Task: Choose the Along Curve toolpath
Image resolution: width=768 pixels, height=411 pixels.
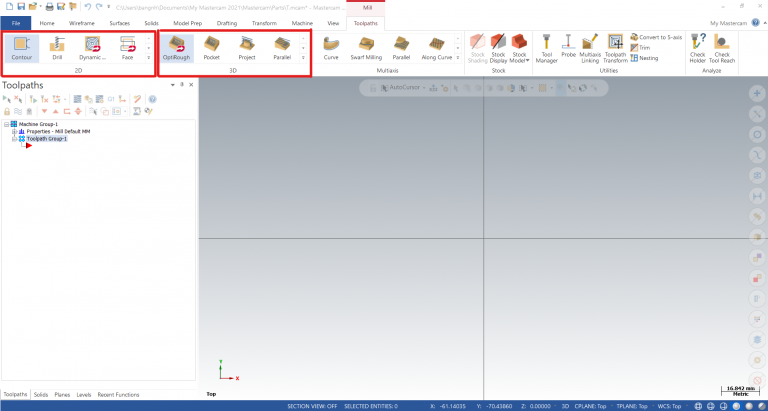Action: click(x=436, y=48)
